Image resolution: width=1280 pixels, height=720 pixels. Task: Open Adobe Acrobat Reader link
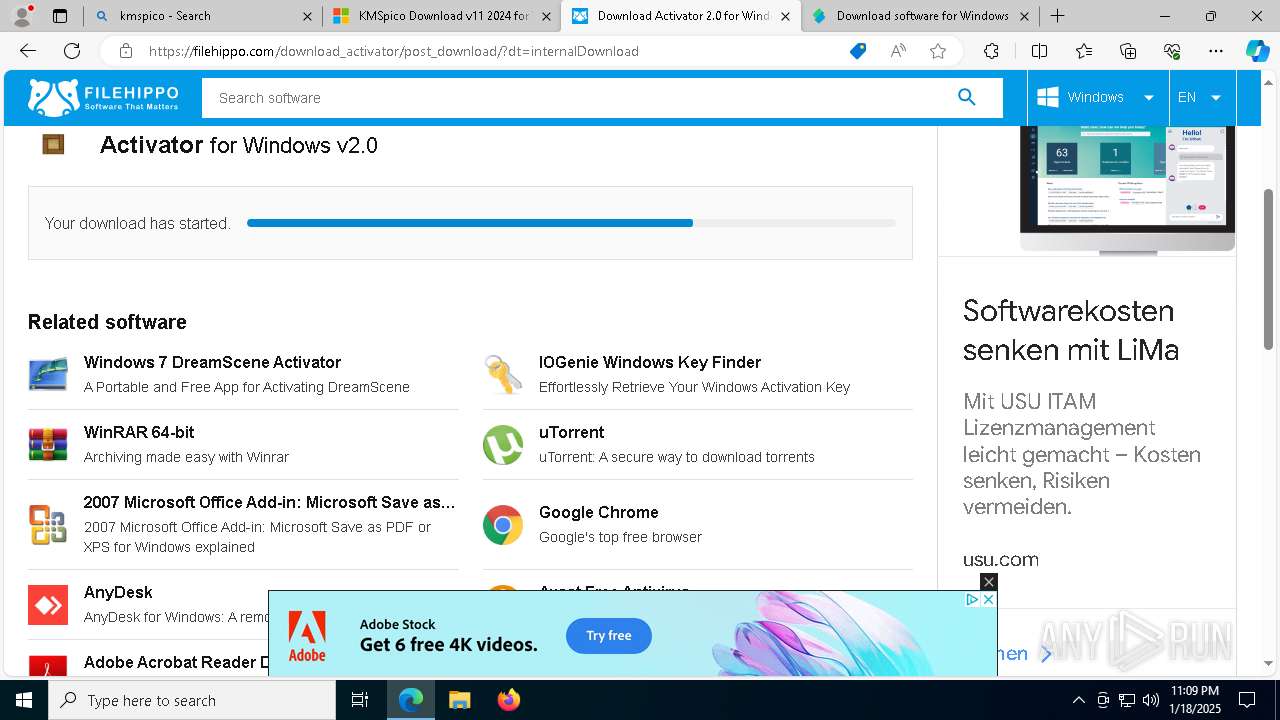177,662
